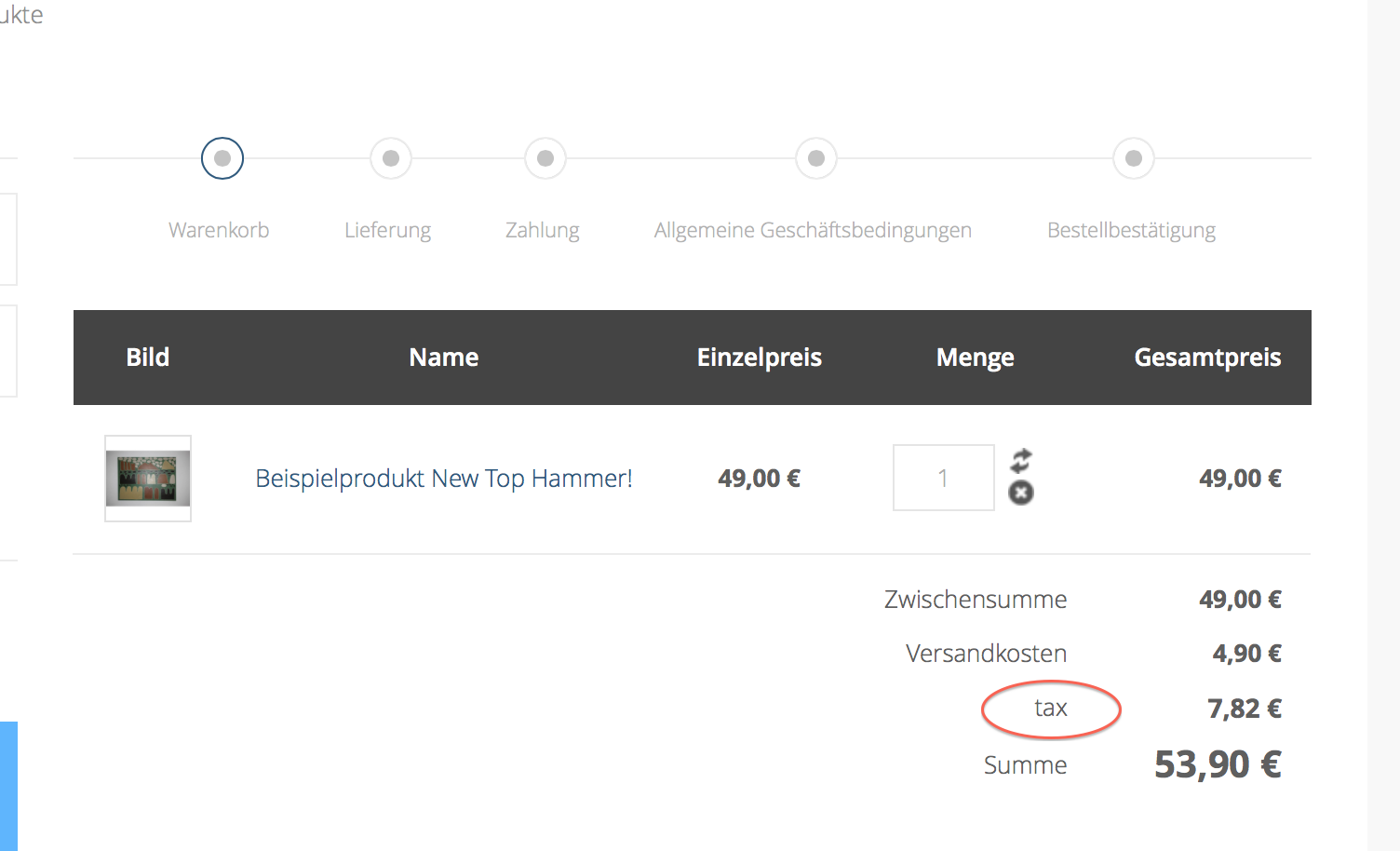Select the Zahlung step circle
The width and height of the screenshot is (1400, 851).
point(545,158)
